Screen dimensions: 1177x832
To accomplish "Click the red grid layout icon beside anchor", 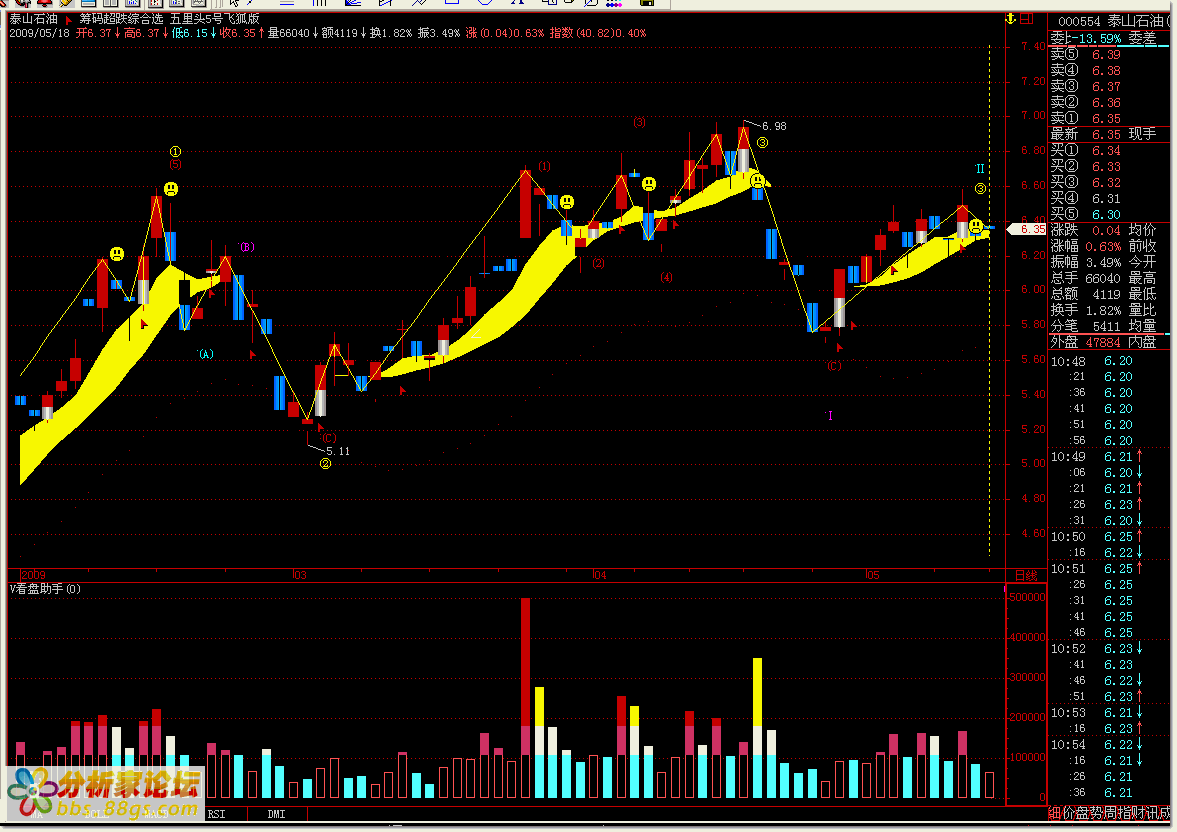I will point(1027,19).
